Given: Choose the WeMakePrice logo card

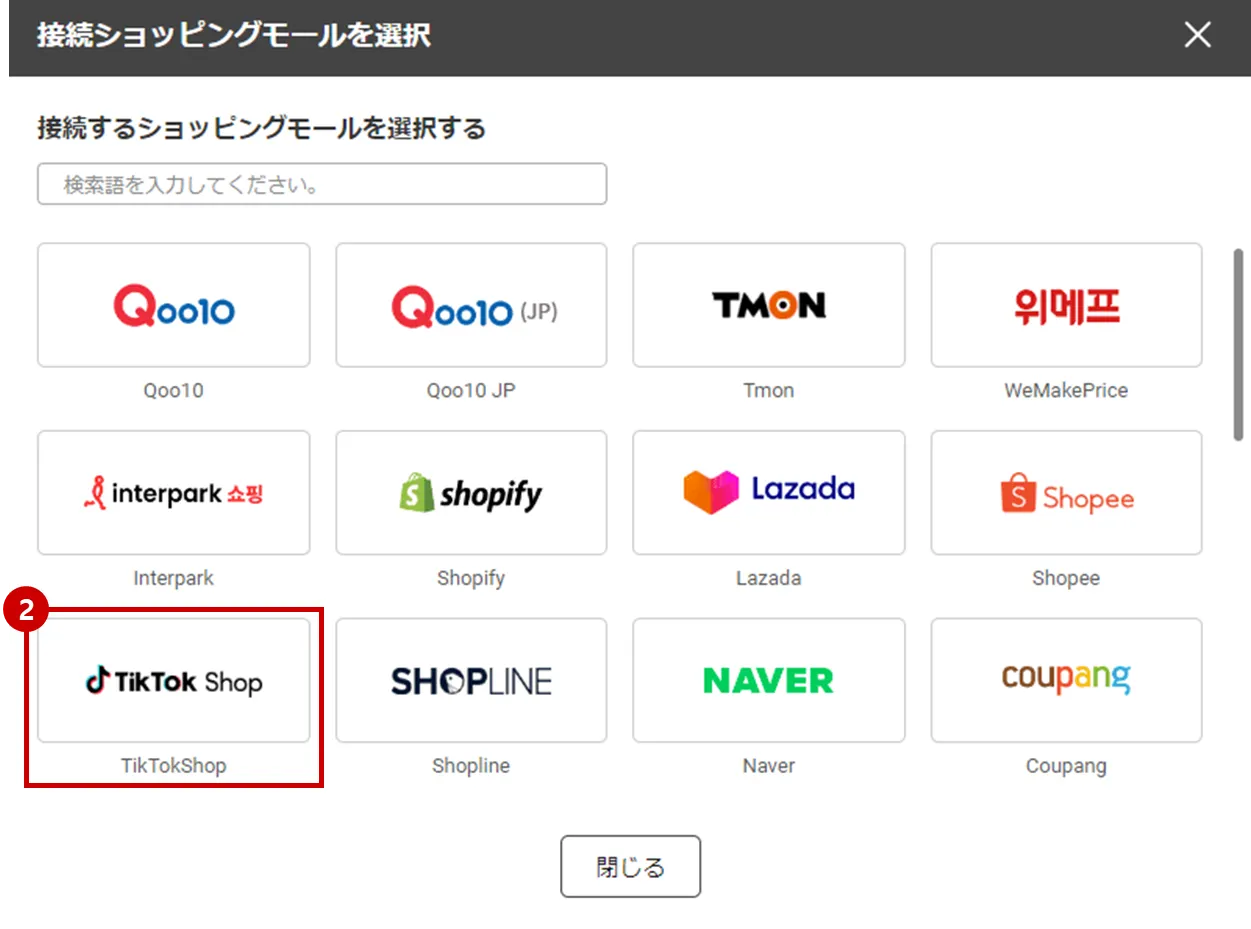Looking at the screenshot, I should click(x=1066, y=305).
